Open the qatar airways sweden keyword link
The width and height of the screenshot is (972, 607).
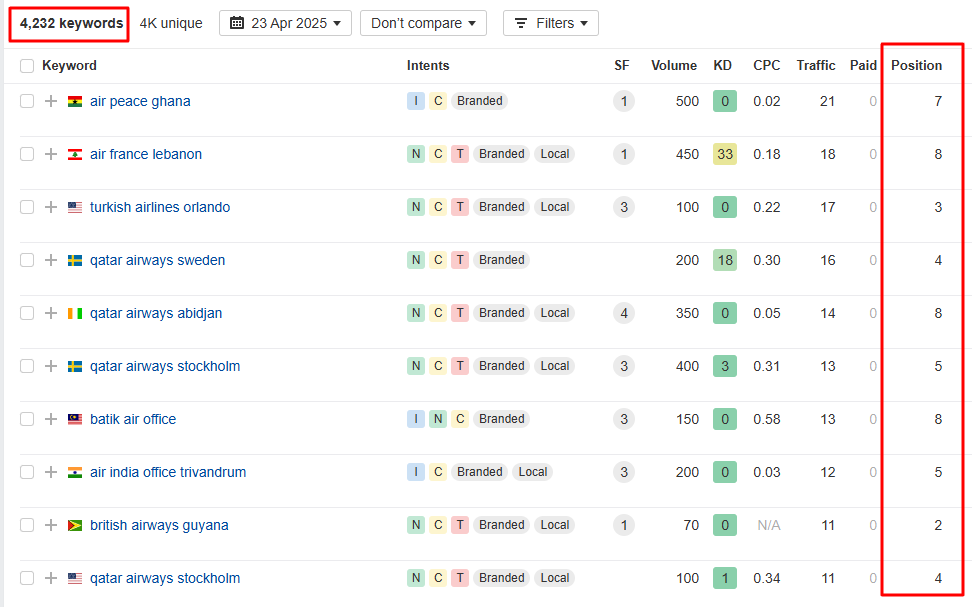(157, 260)
